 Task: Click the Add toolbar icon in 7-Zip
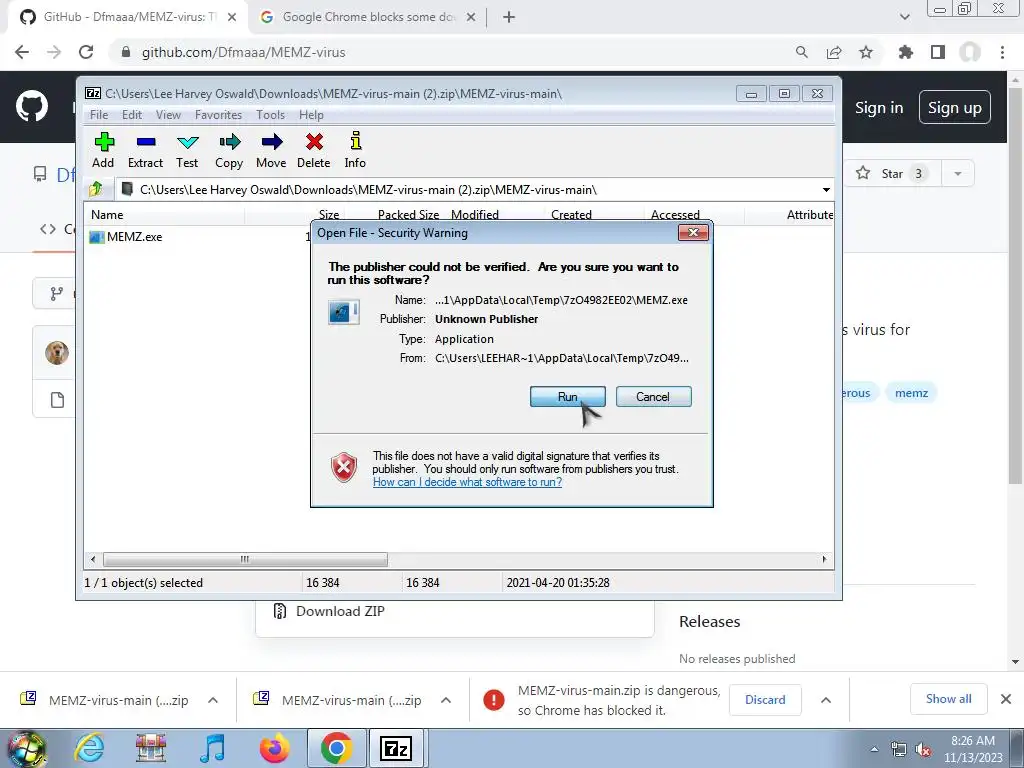pos(103,150)
